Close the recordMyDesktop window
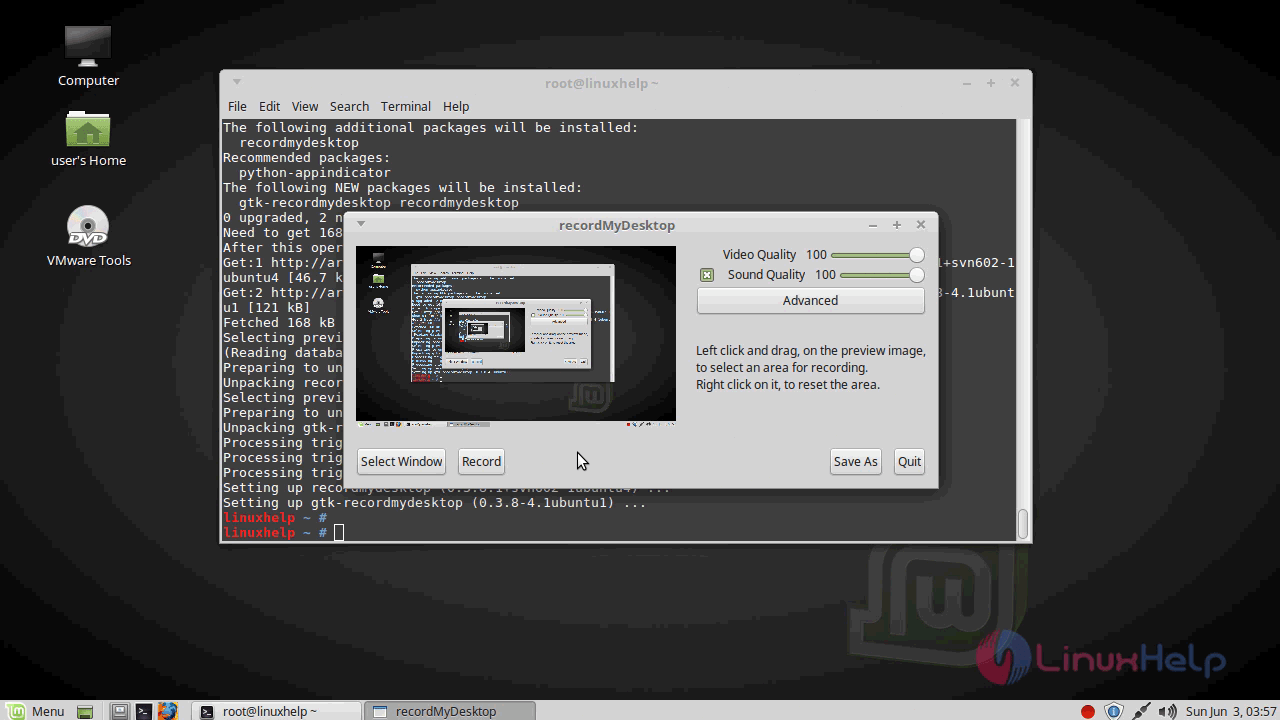This screenshot has width=1280, height=720. click(921, 225)
